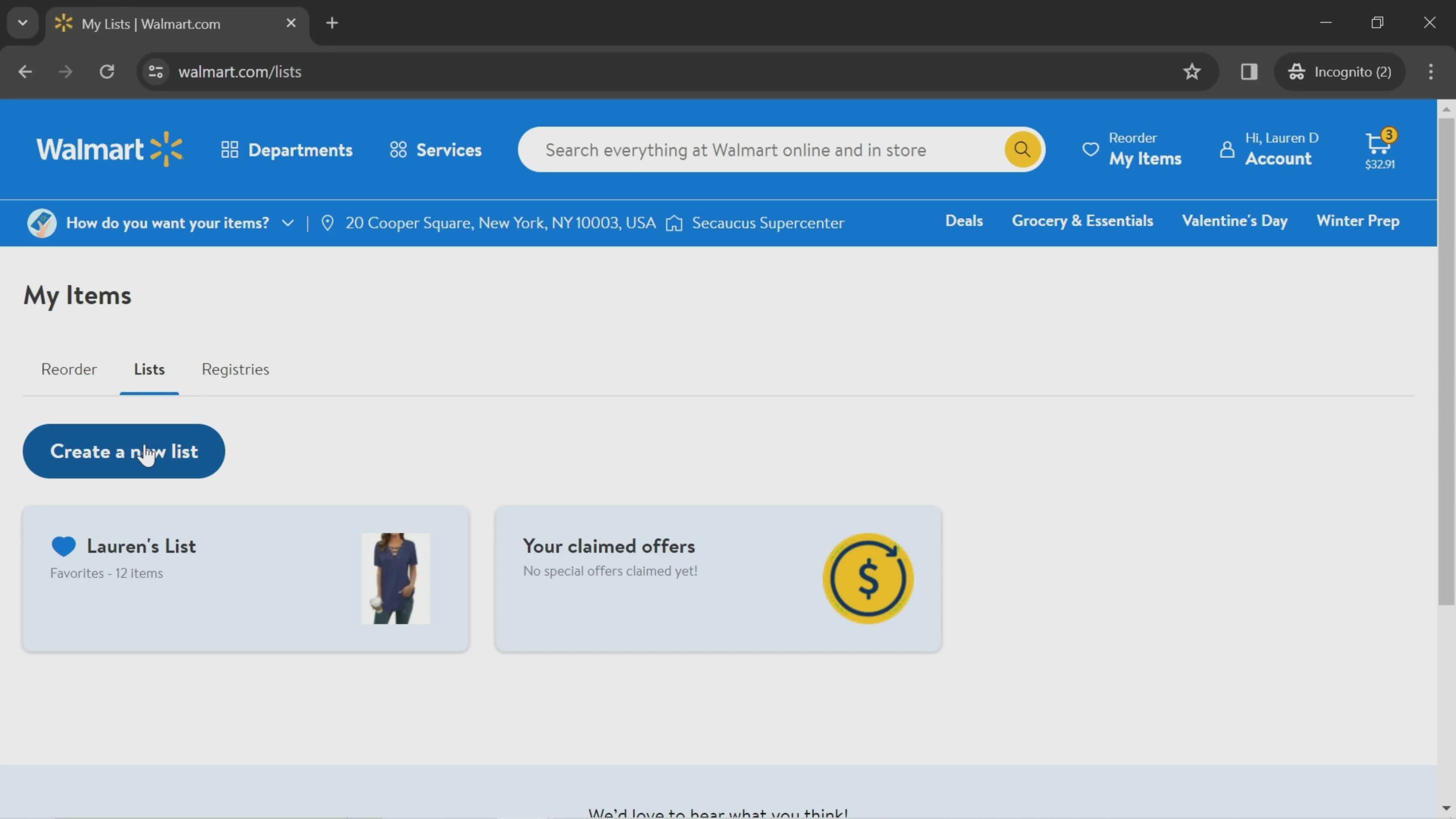Open the Chrome three-dot menu

[x=1431, y=72]
